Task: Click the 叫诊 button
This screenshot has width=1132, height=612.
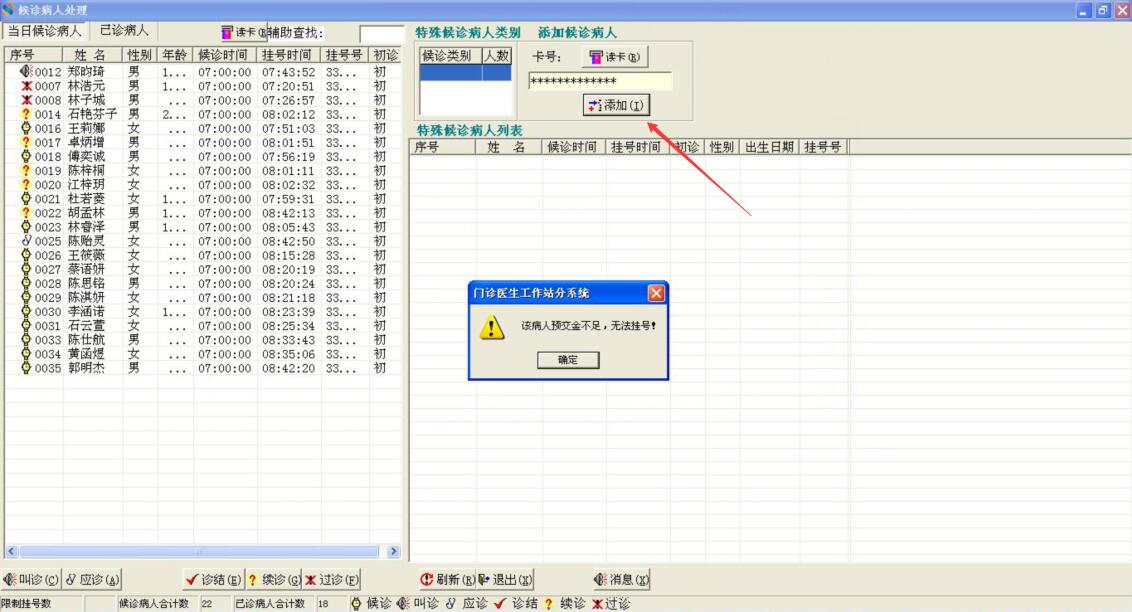Action: pos(31,580)
